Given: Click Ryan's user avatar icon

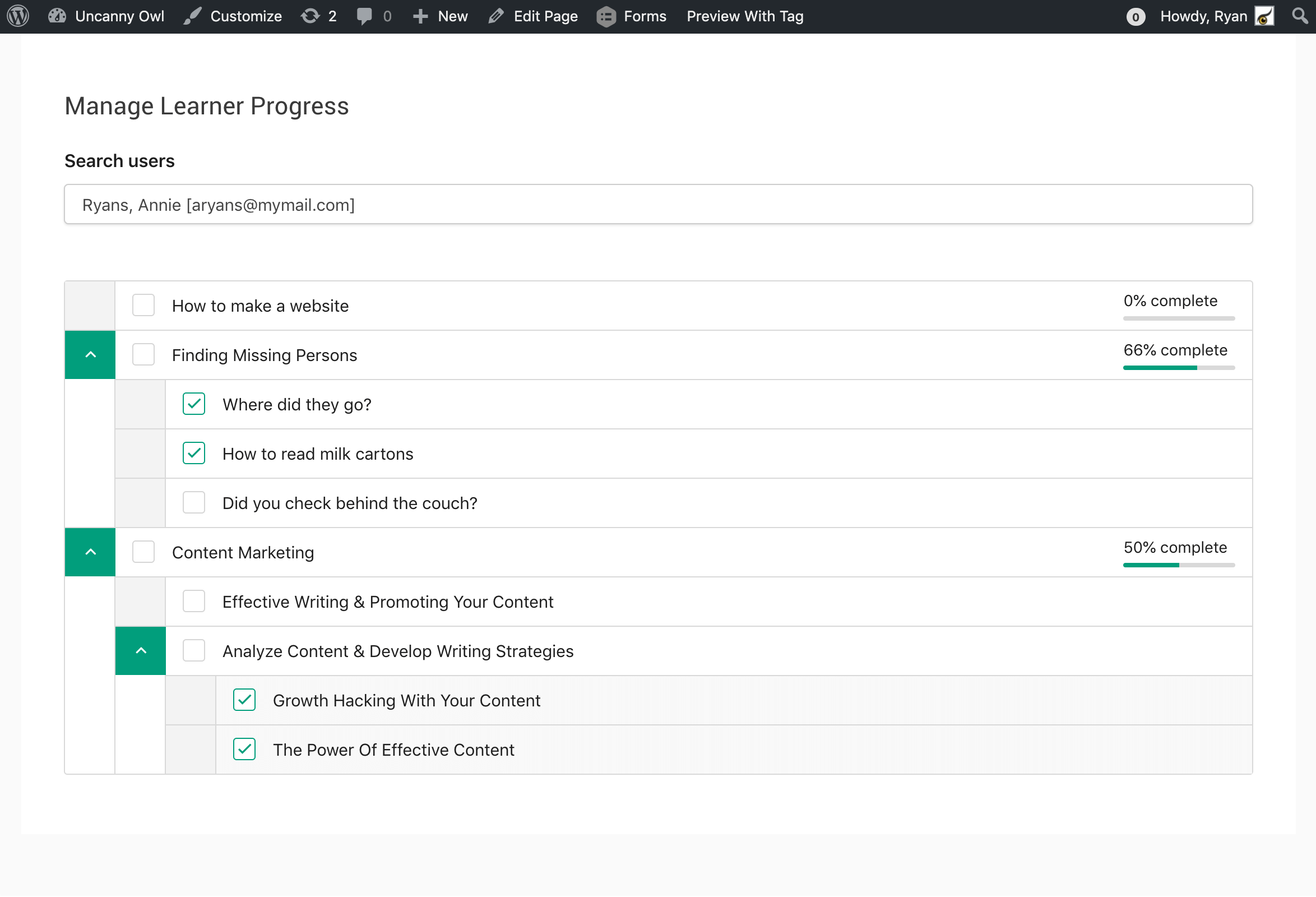Looking at the screenshot, I should [x=1264, y=16].
